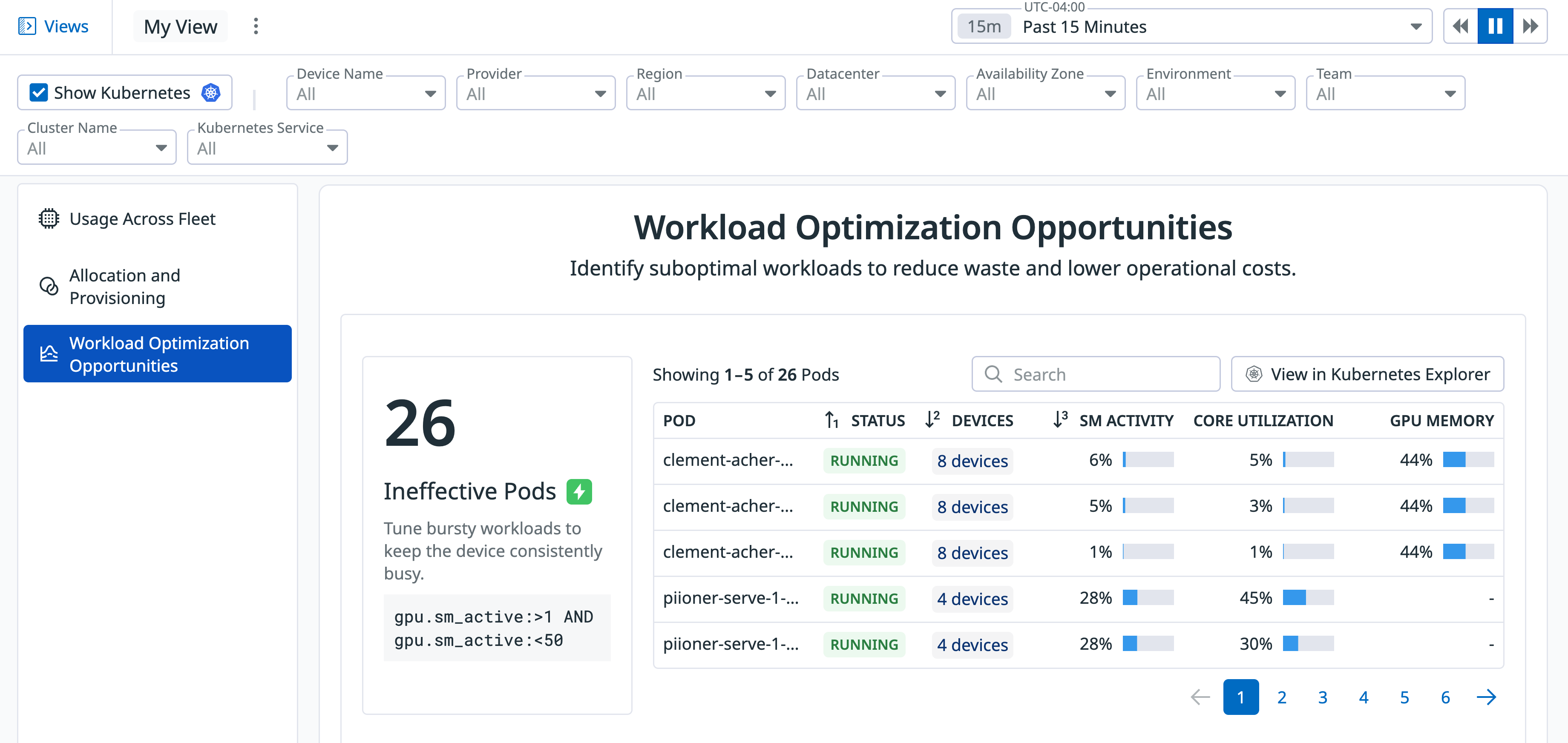This screenshot has height=743, width=1568.
Task: Click the pause button for live updates
Action: (1495, 26)
